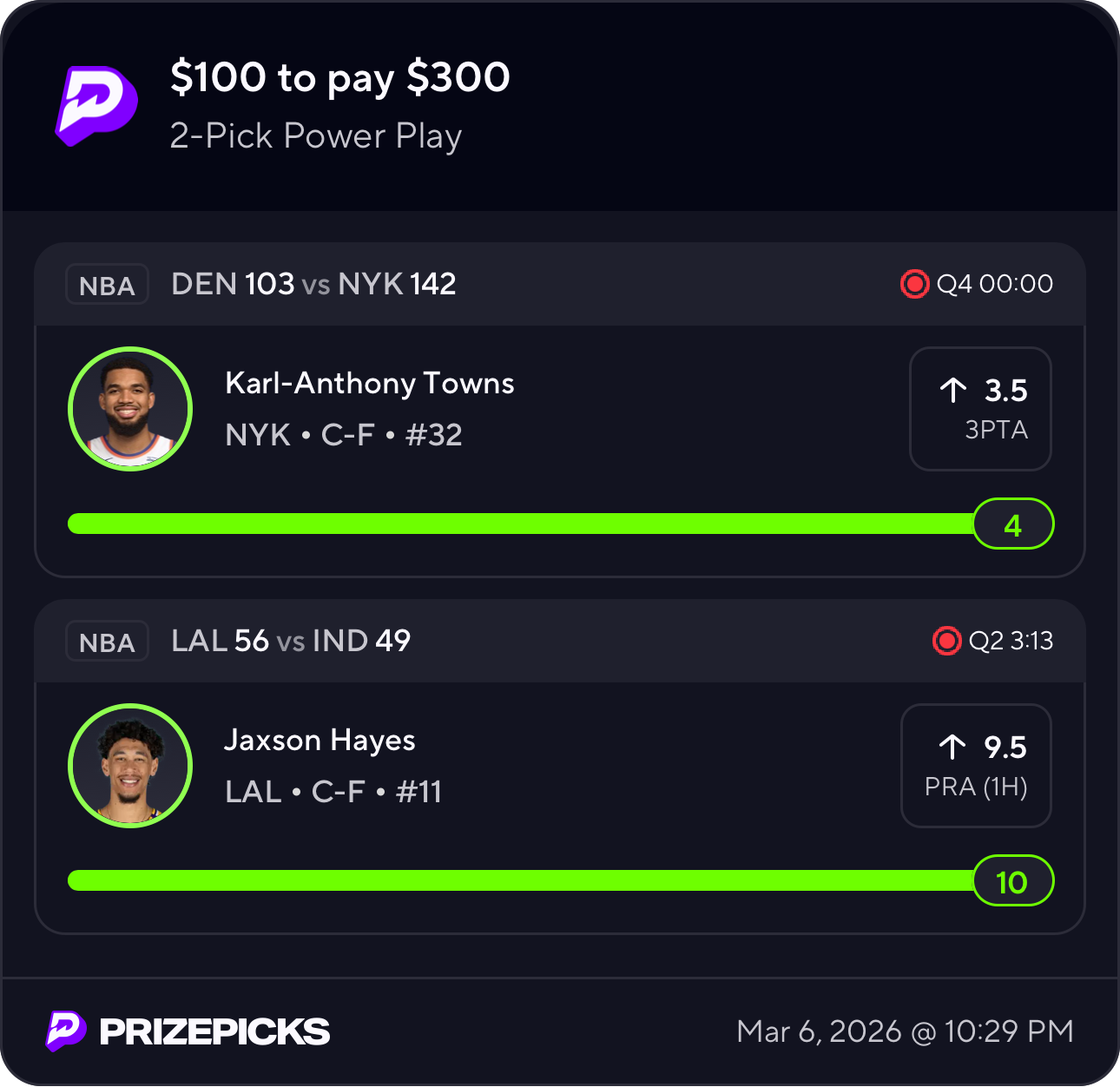
Task: Click the Karl-Anthony Towns name
Action: [x=370, y=383]
